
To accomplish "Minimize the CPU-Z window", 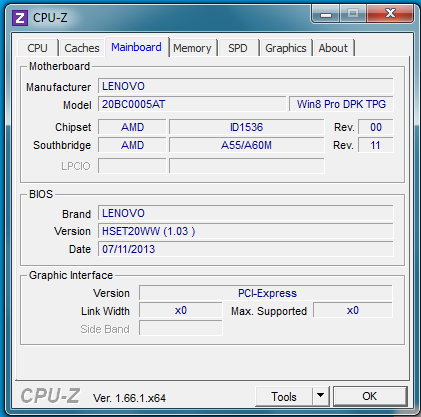I will click(326, 14).
